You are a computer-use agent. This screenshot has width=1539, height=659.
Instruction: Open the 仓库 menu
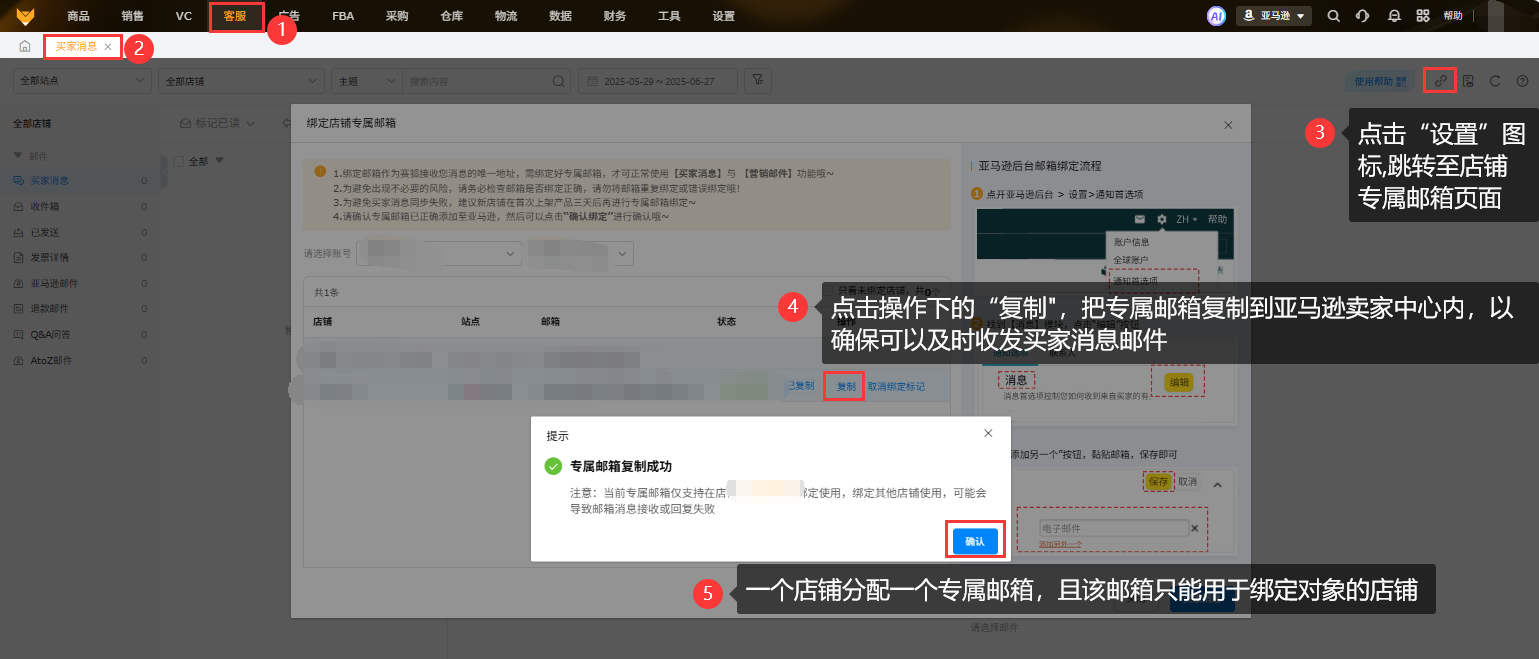pos(451,16)
